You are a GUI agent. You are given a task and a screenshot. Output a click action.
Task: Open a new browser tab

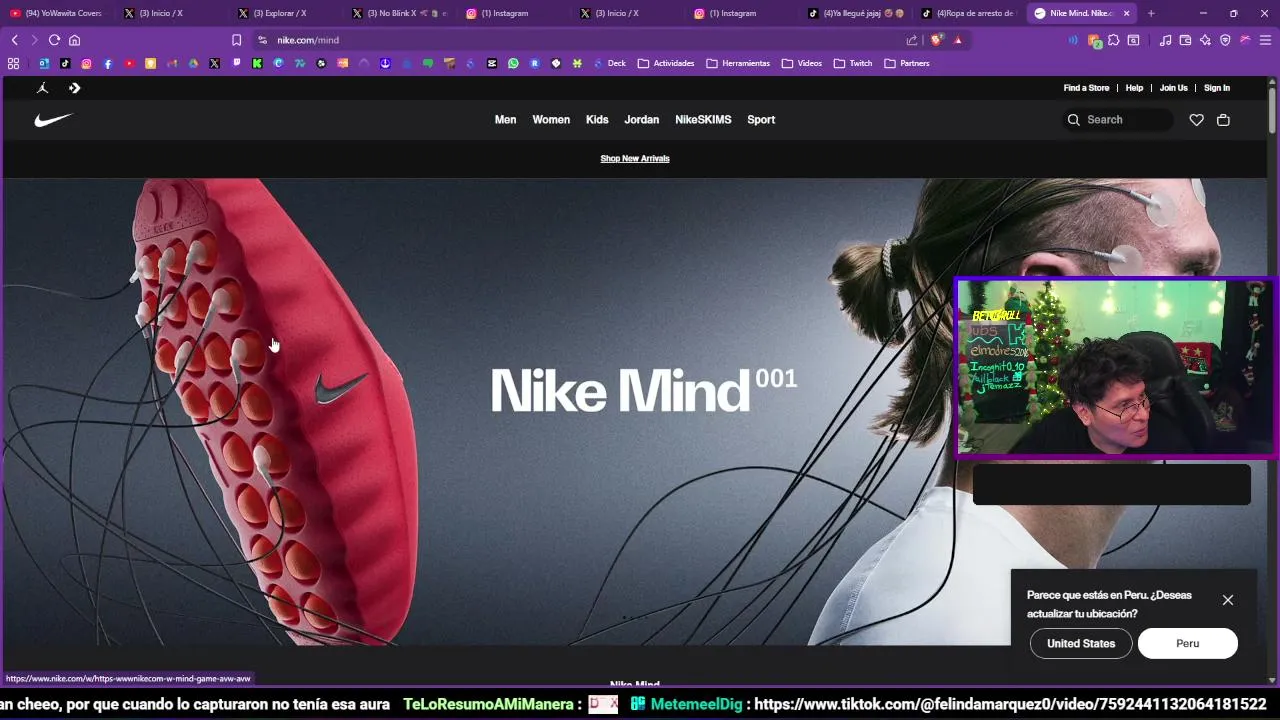1151,13
